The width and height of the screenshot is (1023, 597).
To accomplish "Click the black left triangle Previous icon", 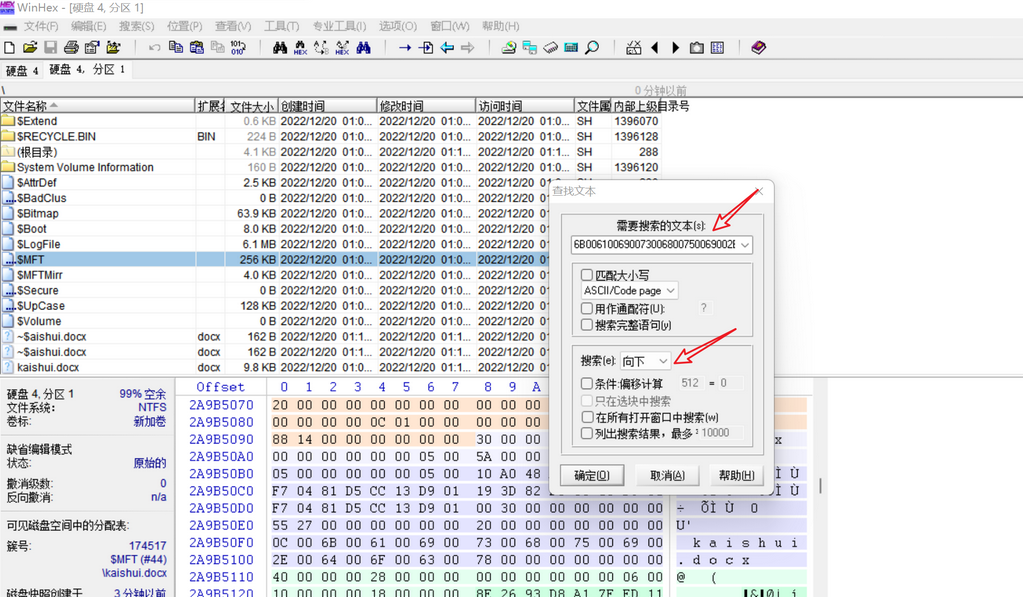I will point(654,48).
